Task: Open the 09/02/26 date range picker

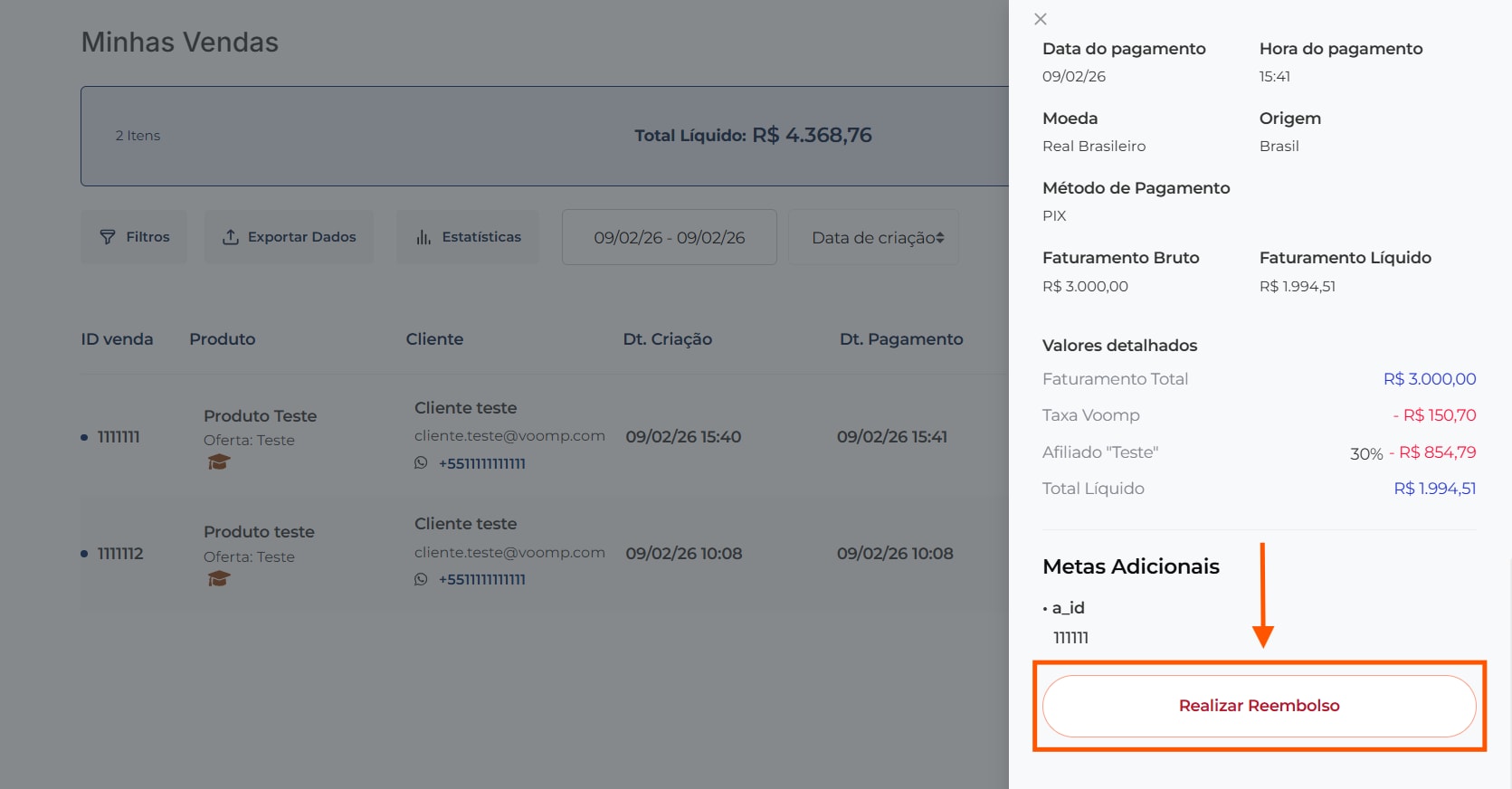Action: pos(669,238)
